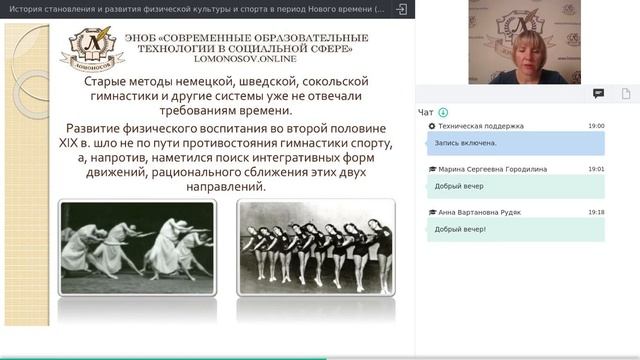The width and height of the screenshot is (640, 360).
Task: Open the chat tab icon
Action: (598, 94)
